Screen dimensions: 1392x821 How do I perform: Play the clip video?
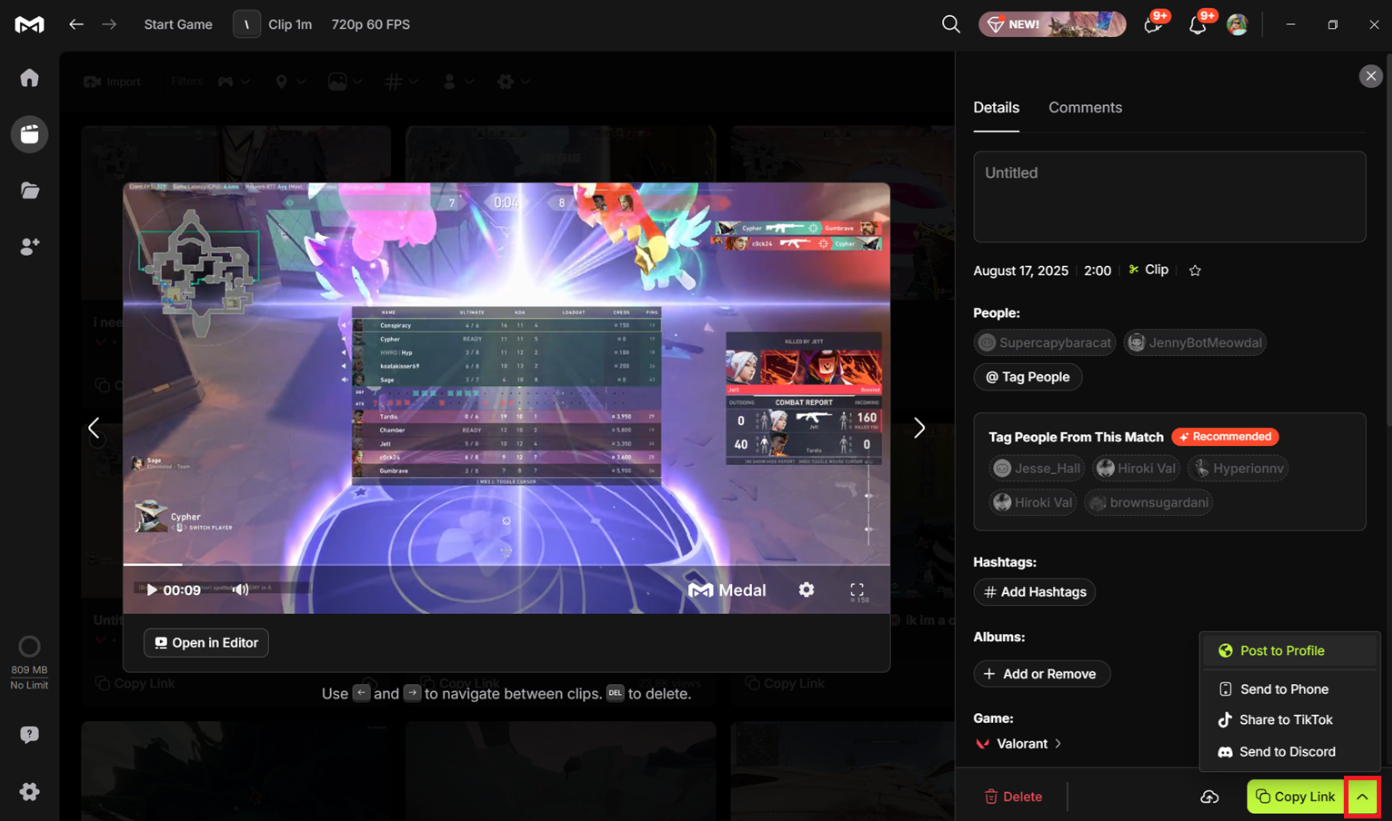pos(152,590)
